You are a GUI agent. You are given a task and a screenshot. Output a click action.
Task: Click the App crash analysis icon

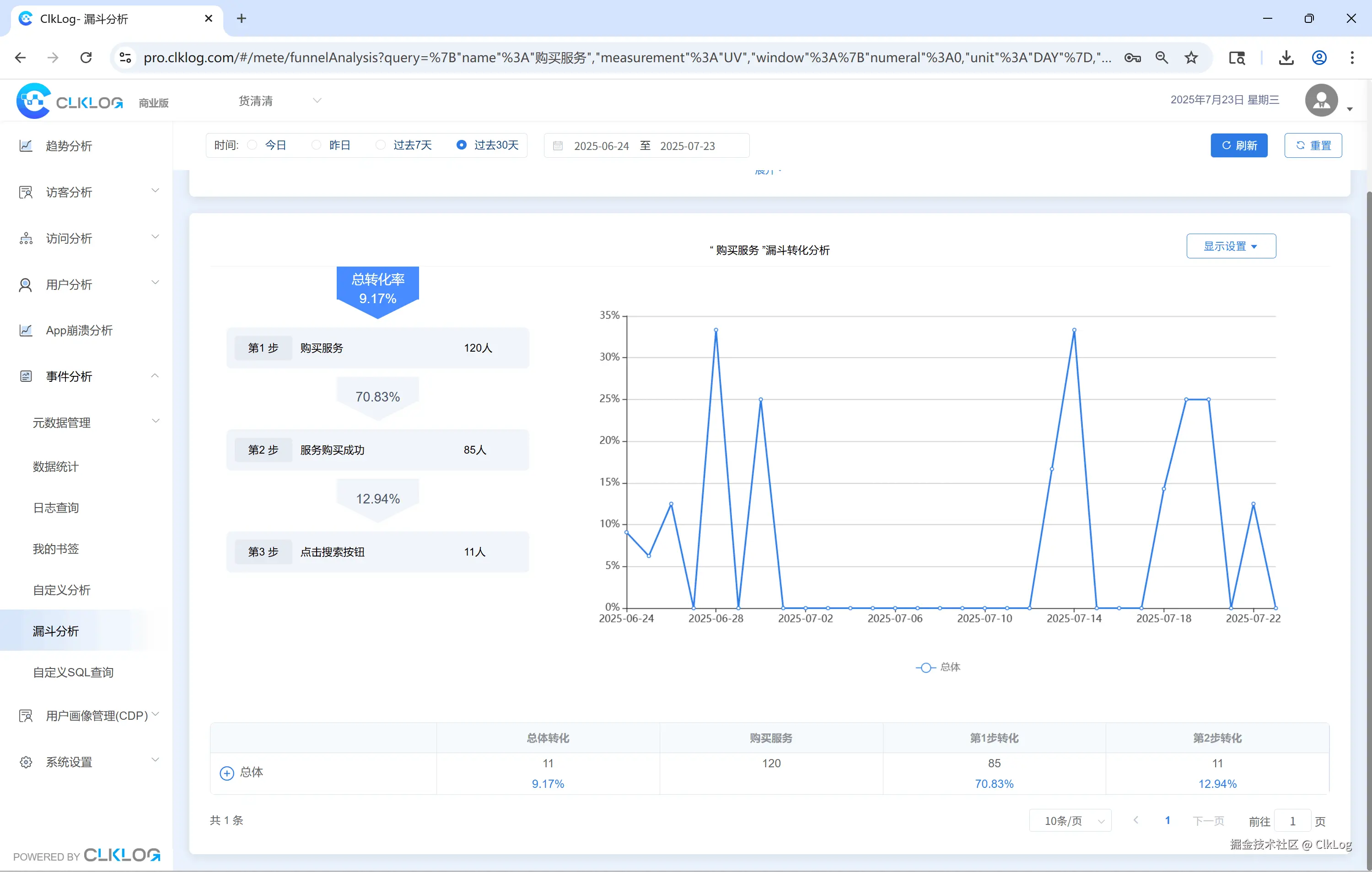click(26, 330)
